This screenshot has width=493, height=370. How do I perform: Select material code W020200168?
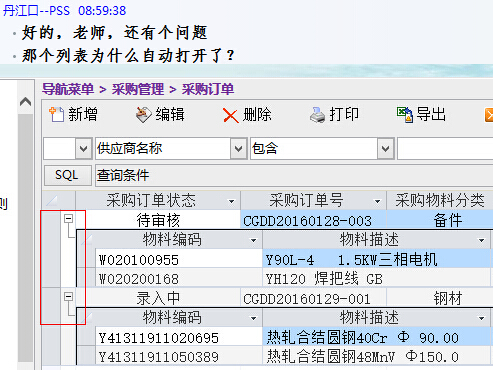tap(179, 278)
